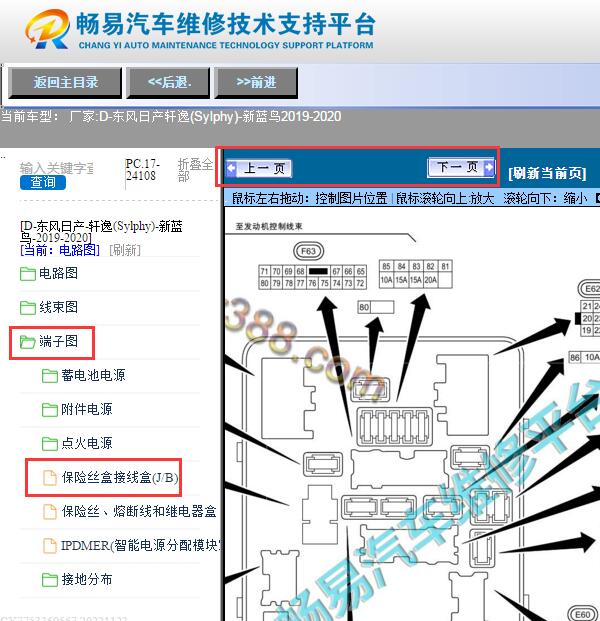This screenshot has width=600, height=621.
Task: Open next page with 下一页
Action: coord(461,167)
